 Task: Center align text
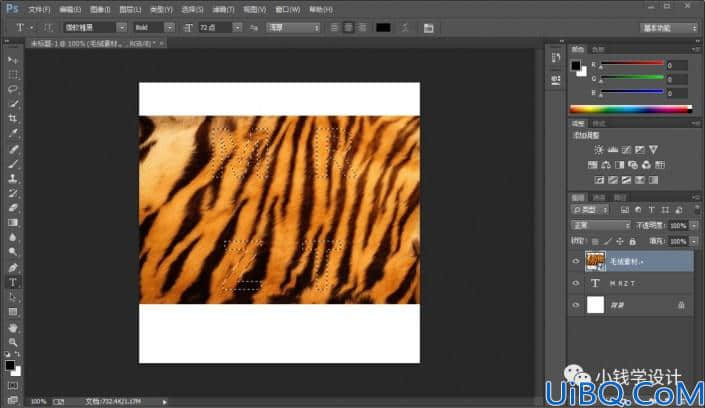(x=348, y=28)
